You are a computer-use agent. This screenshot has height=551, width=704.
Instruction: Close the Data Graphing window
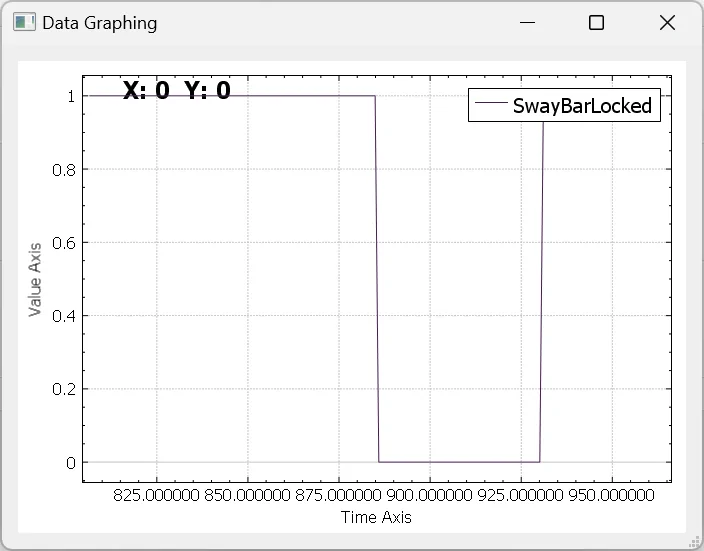[x=667, y=22]
